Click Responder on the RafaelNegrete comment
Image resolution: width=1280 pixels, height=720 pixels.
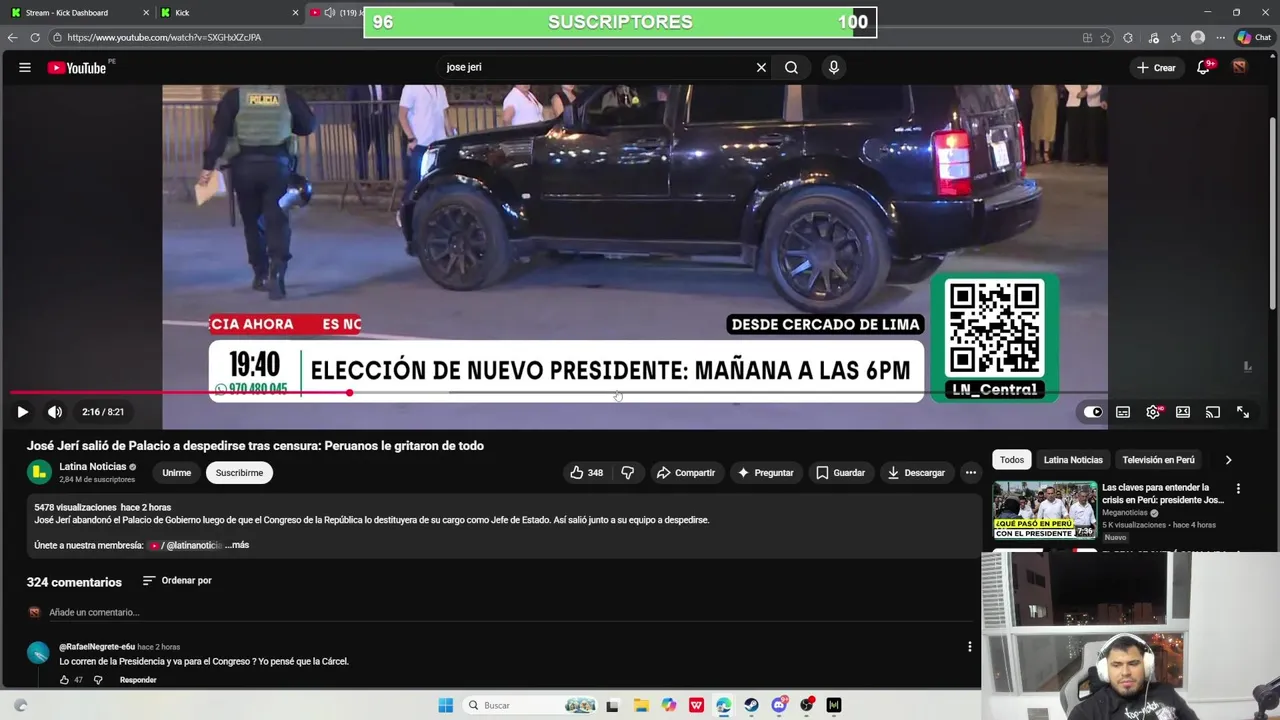pos(138,680)
